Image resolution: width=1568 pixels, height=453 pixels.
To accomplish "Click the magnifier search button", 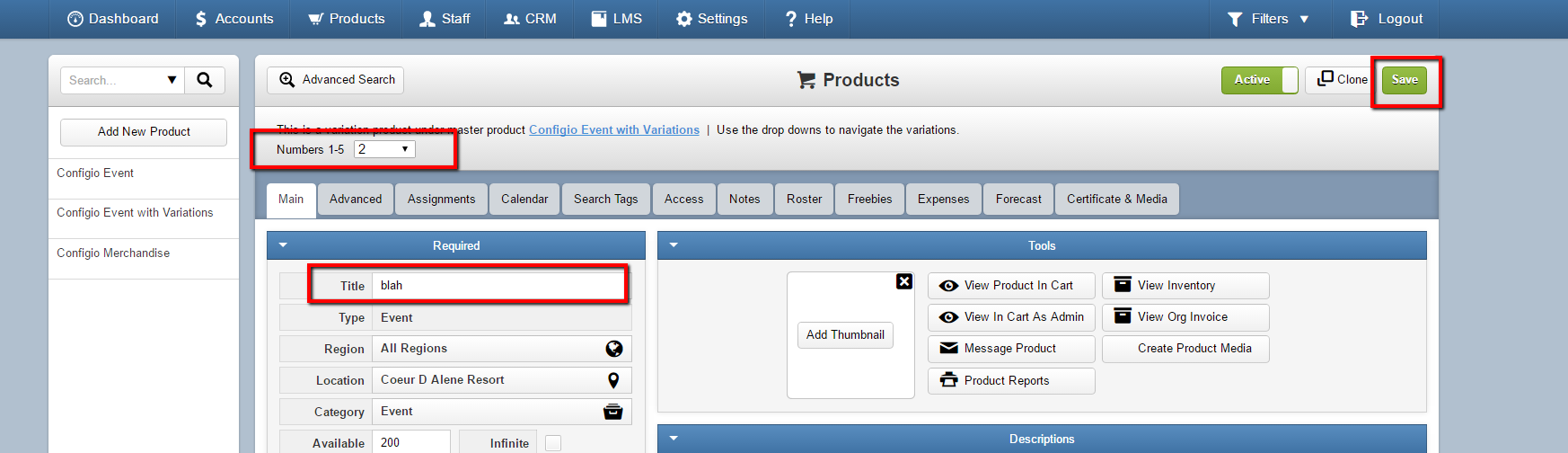I will tap(205, 80).
